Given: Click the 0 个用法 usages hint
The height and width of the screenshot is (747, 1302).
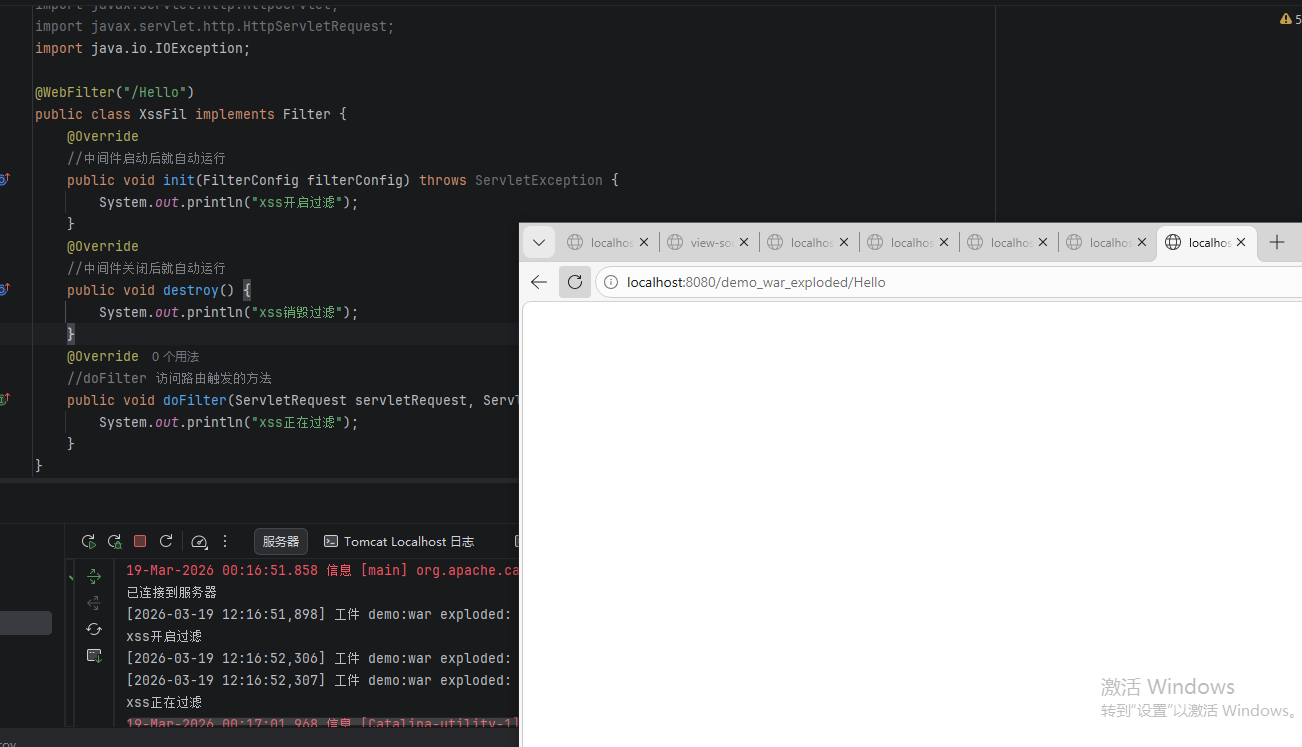Looking at the screenshot, I should [x=175, y=356].
